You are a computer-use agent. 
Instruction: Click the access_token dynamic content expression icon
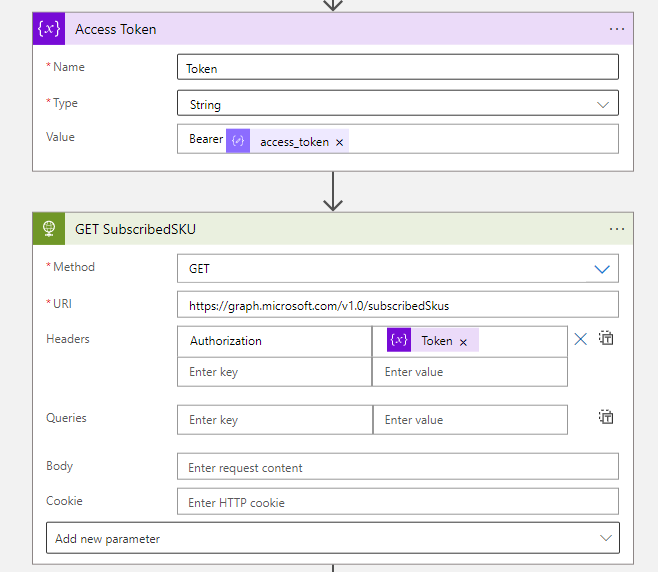point(238,141)
